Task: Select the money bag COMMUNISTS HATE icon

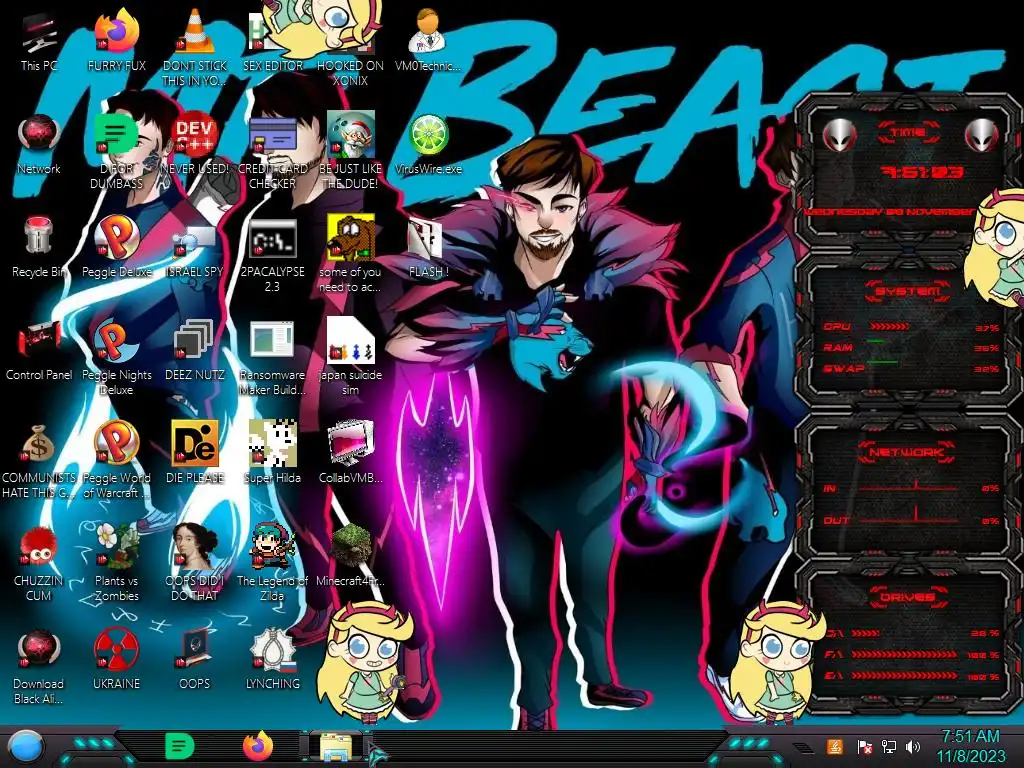Action: pos(39,444)
